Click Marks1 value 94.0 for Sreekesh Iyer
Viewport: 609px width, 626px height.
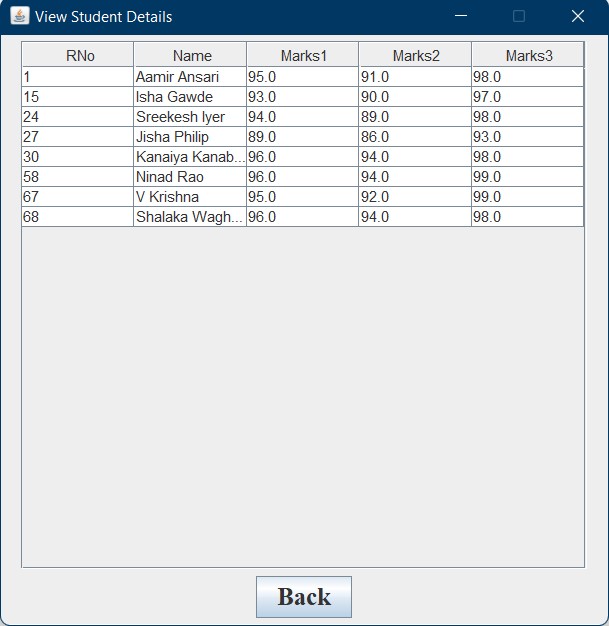[x=303, y=117]
